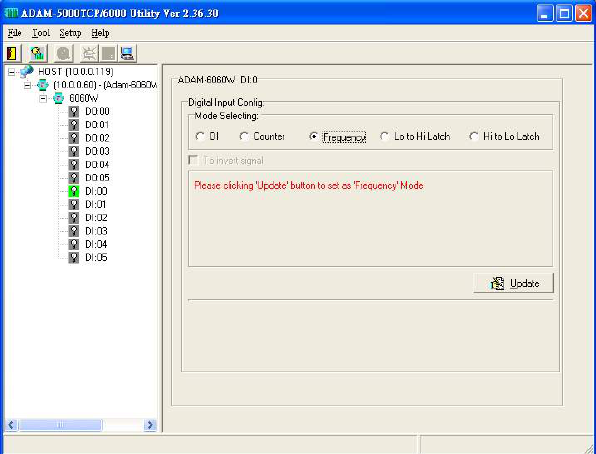Open the Help menu
This screenshot has height=454, width=596.
pyautogui.click(x=100, y=33)
